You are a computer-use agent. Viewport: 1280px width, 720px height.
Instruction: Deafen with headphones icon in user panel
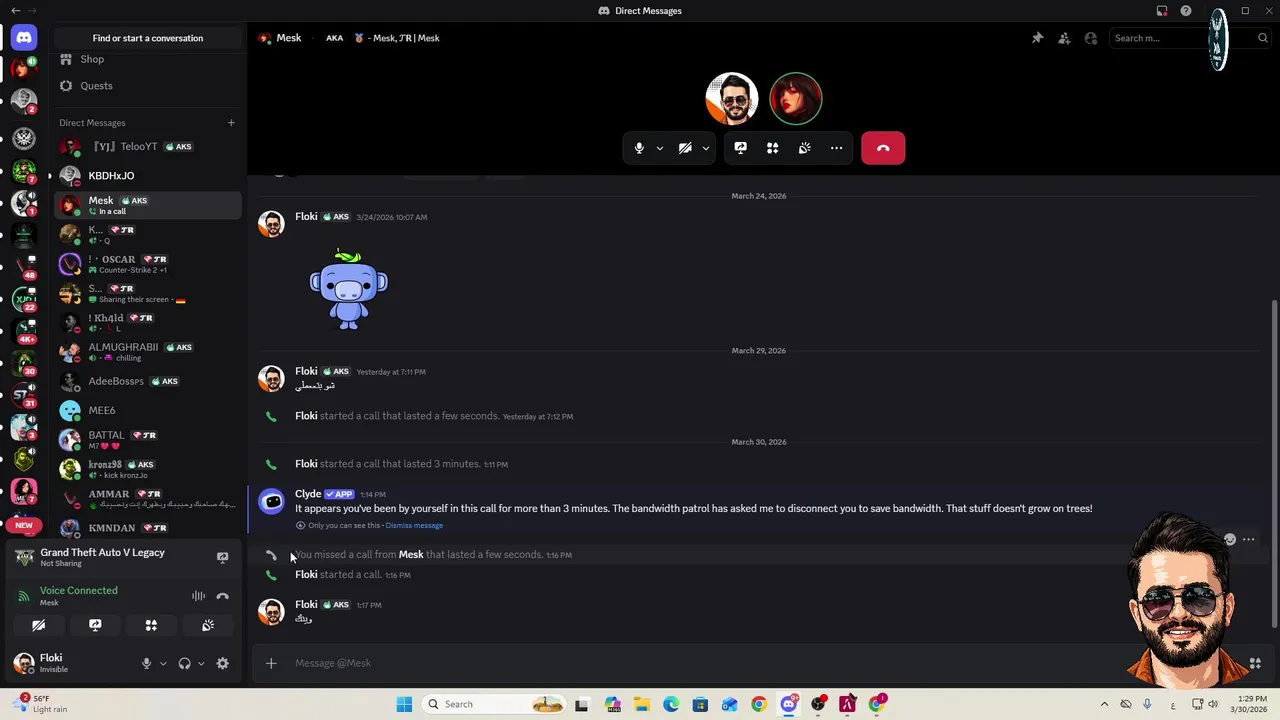coord(184,663)
